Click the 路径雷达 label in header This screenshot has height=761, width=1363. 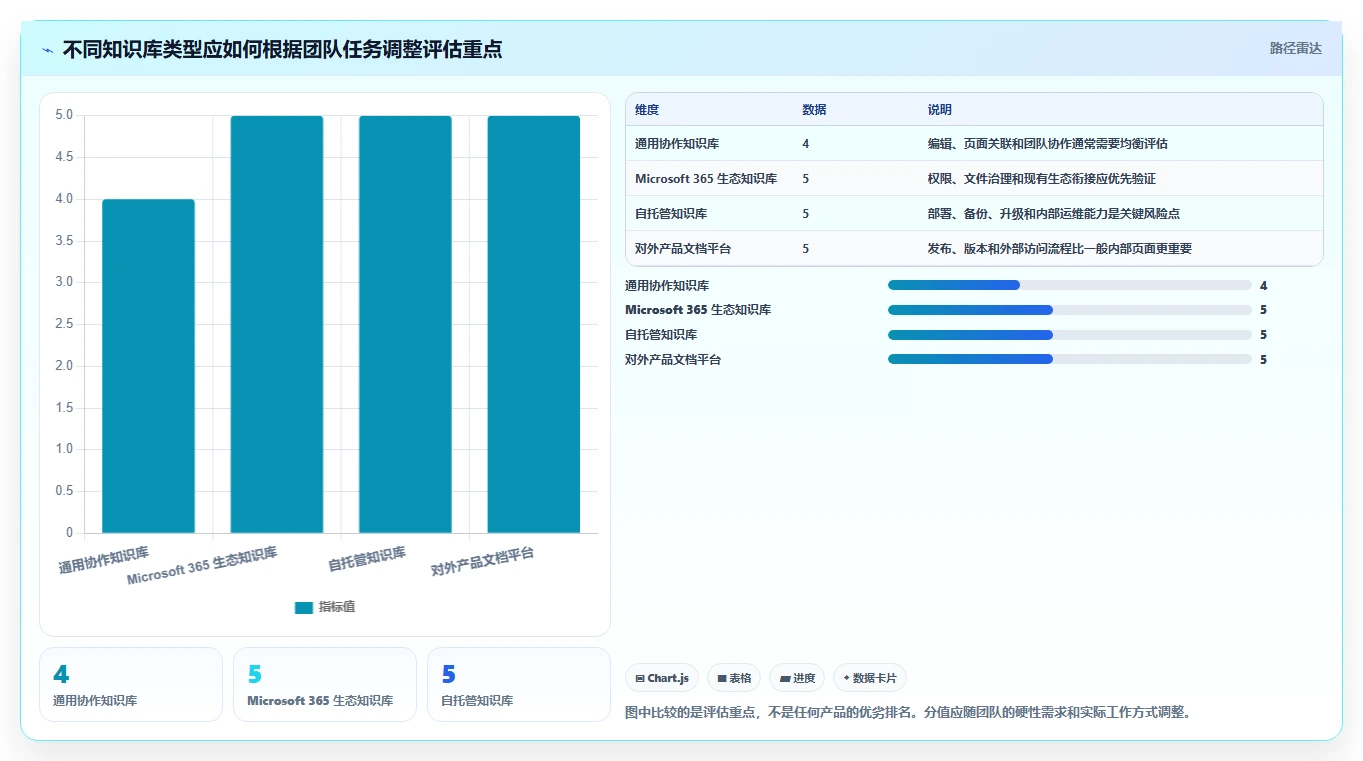coord(1295,48)
